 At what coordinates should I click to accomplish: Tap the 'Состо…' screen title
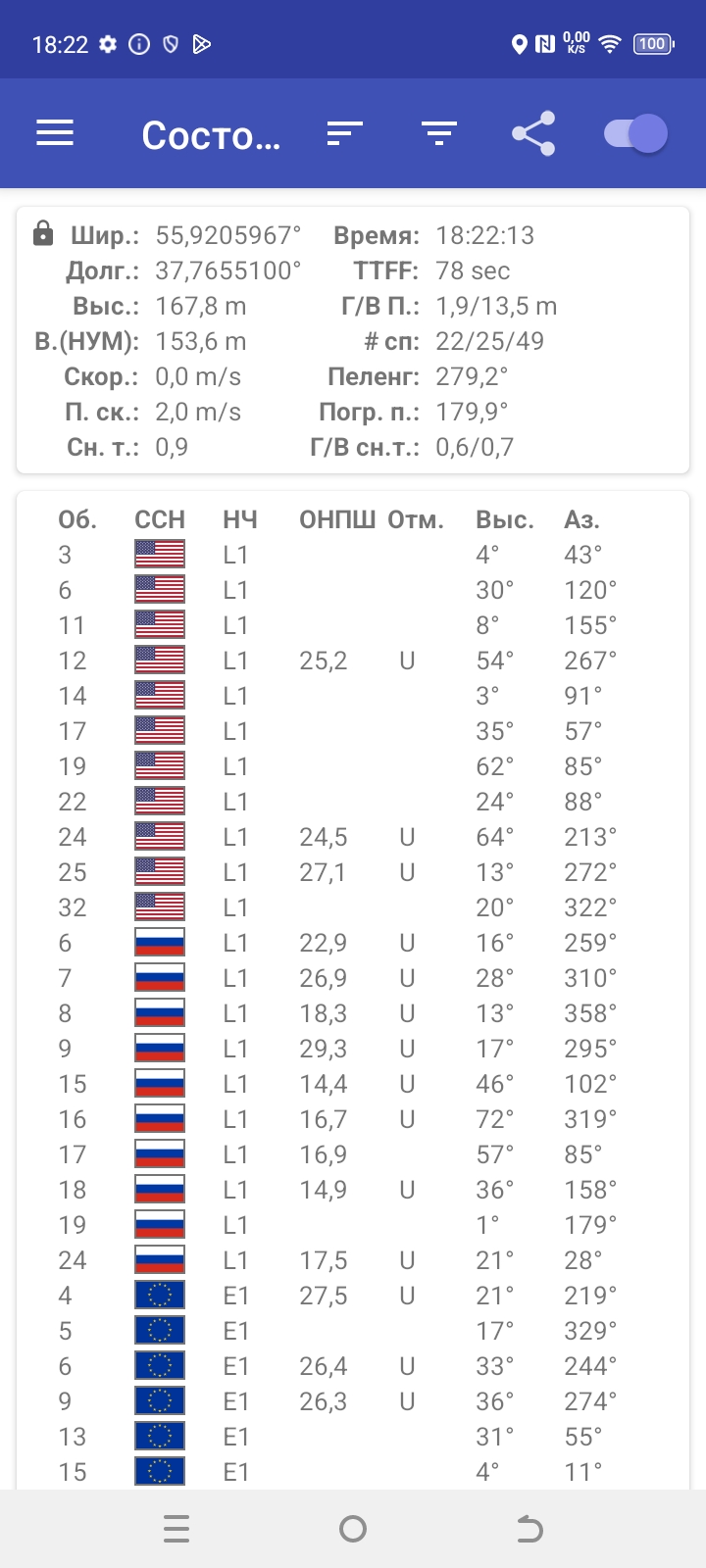coord(211,135)
